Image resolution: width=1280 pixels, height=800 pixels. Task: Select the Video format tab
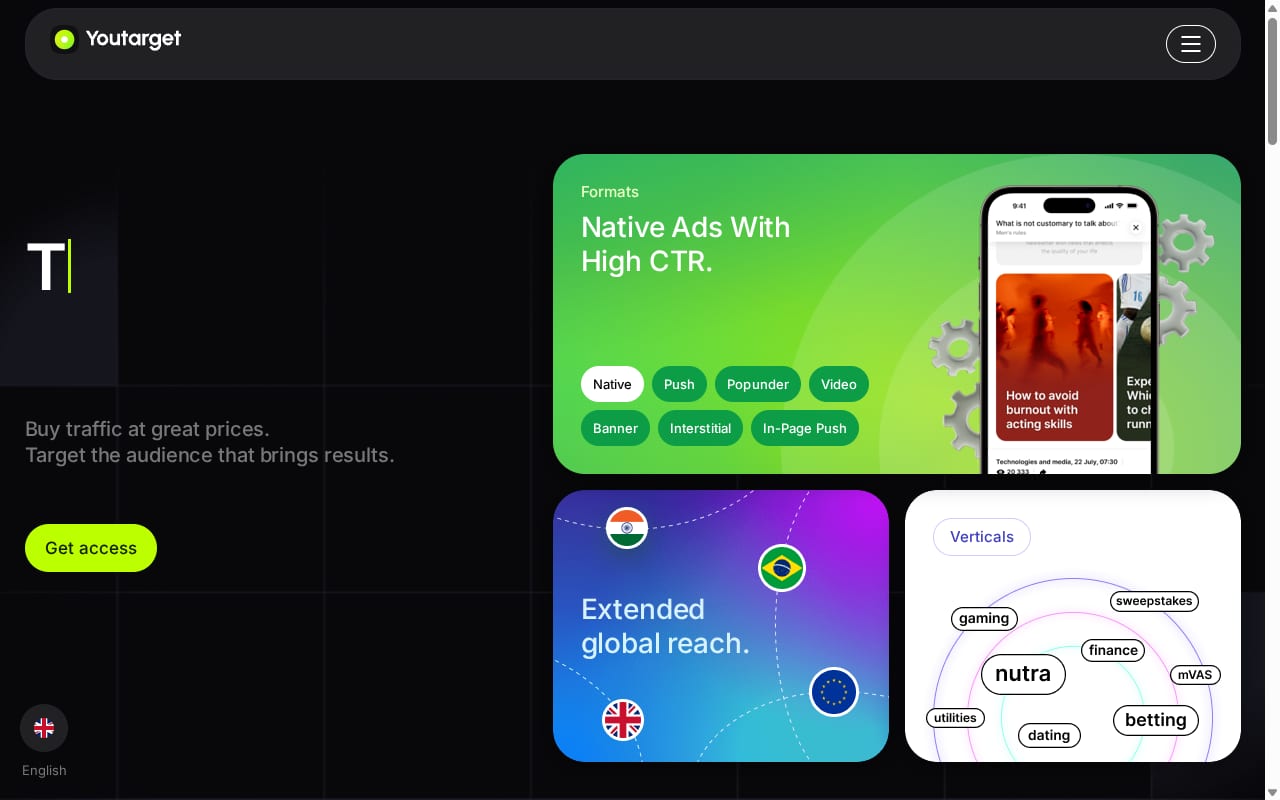click(x=839, y=384)
